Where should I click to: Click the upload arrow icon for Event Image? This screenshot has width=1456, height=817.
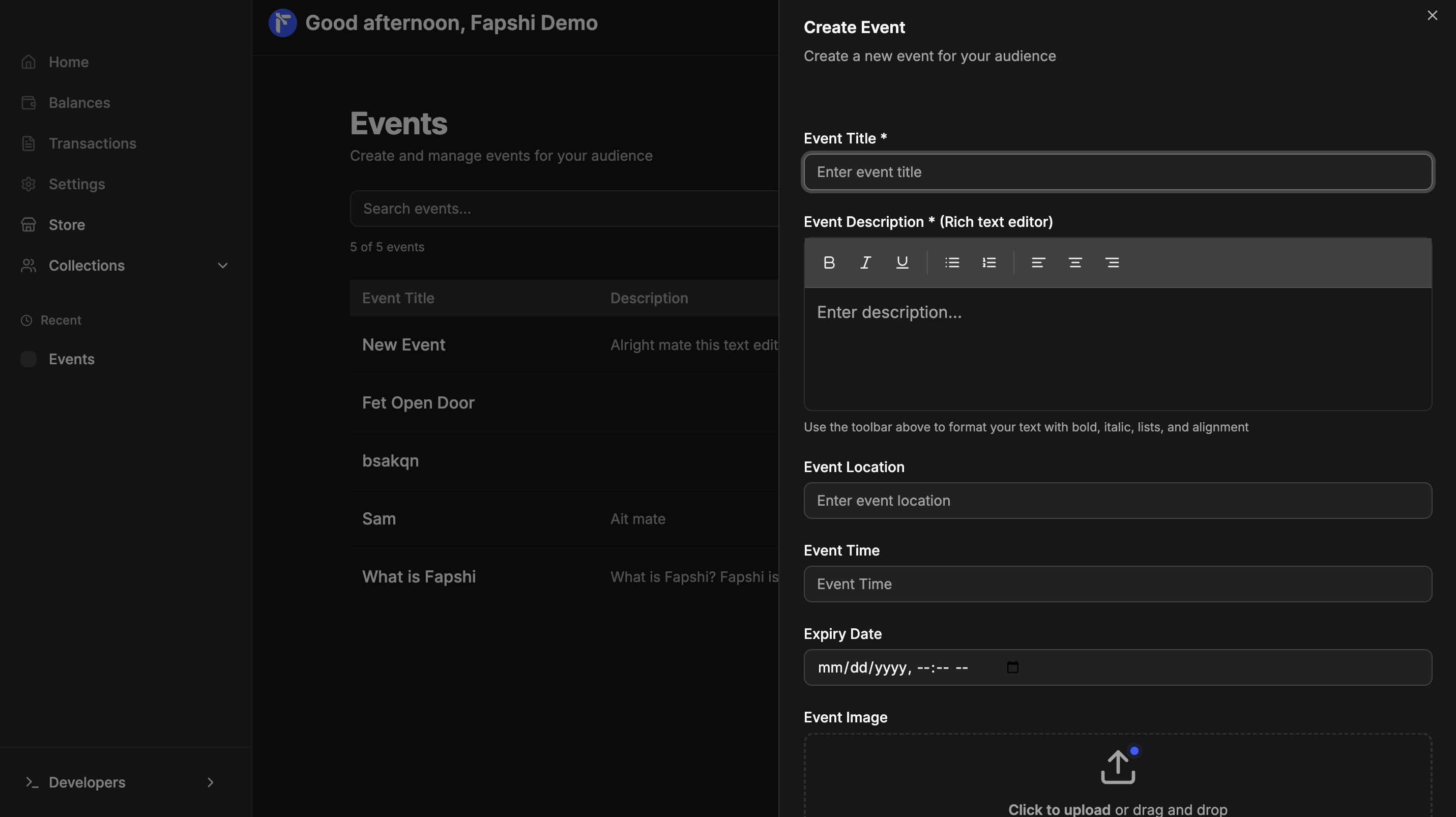(x=1117, y=767)
